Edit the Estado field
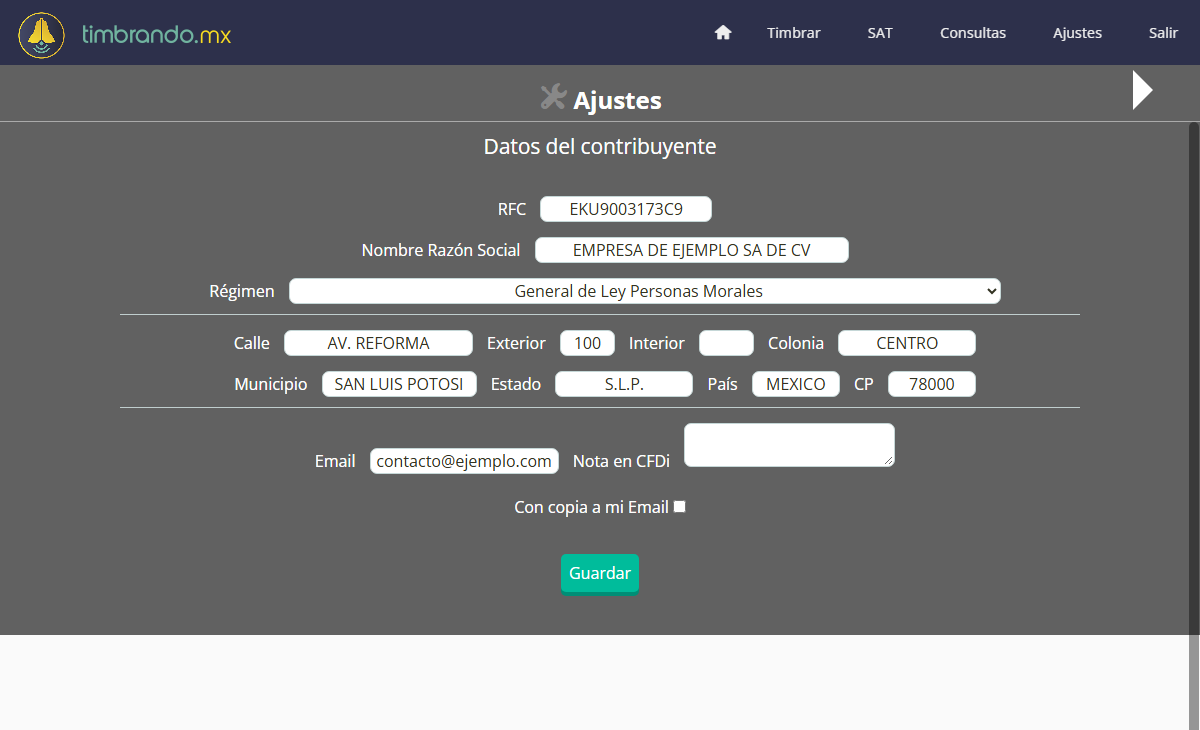1200x730 pixels. (x=624, y=384)
